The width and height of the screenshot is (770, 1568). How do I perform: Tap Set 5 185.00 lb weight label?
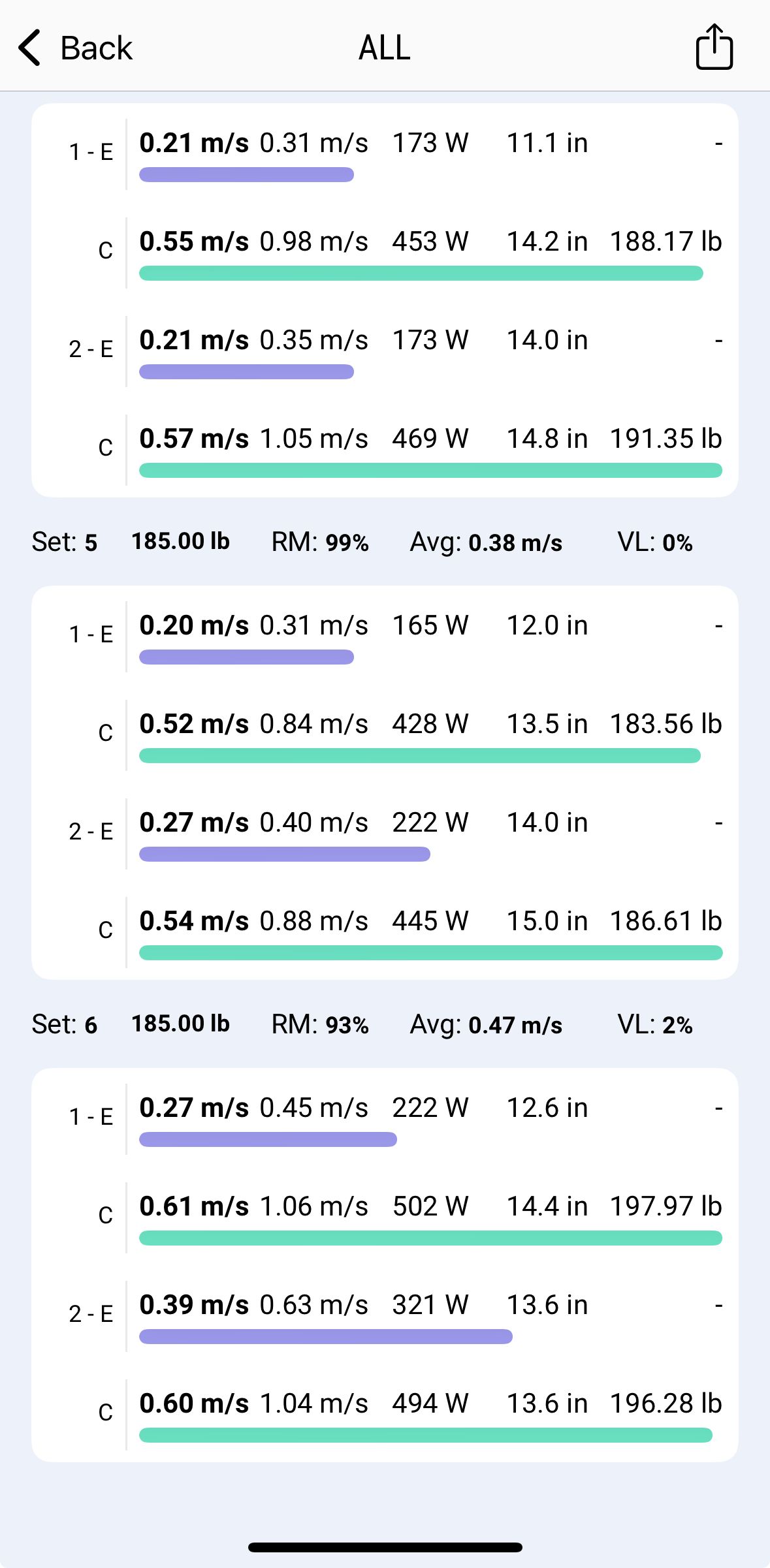tap(181, 541)
